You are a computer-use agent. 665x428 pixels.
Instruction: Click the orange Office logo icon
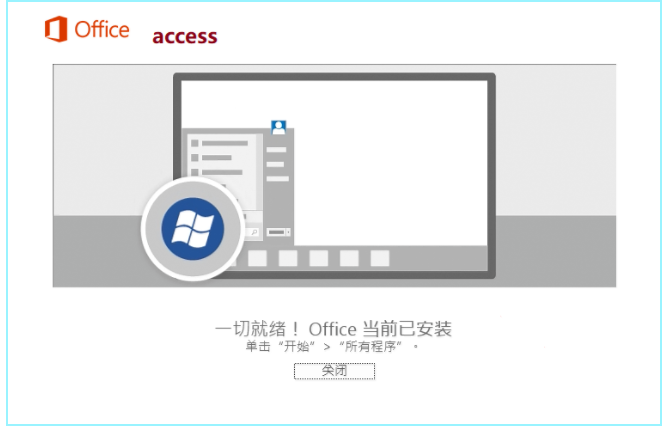(x=56, y=29)
